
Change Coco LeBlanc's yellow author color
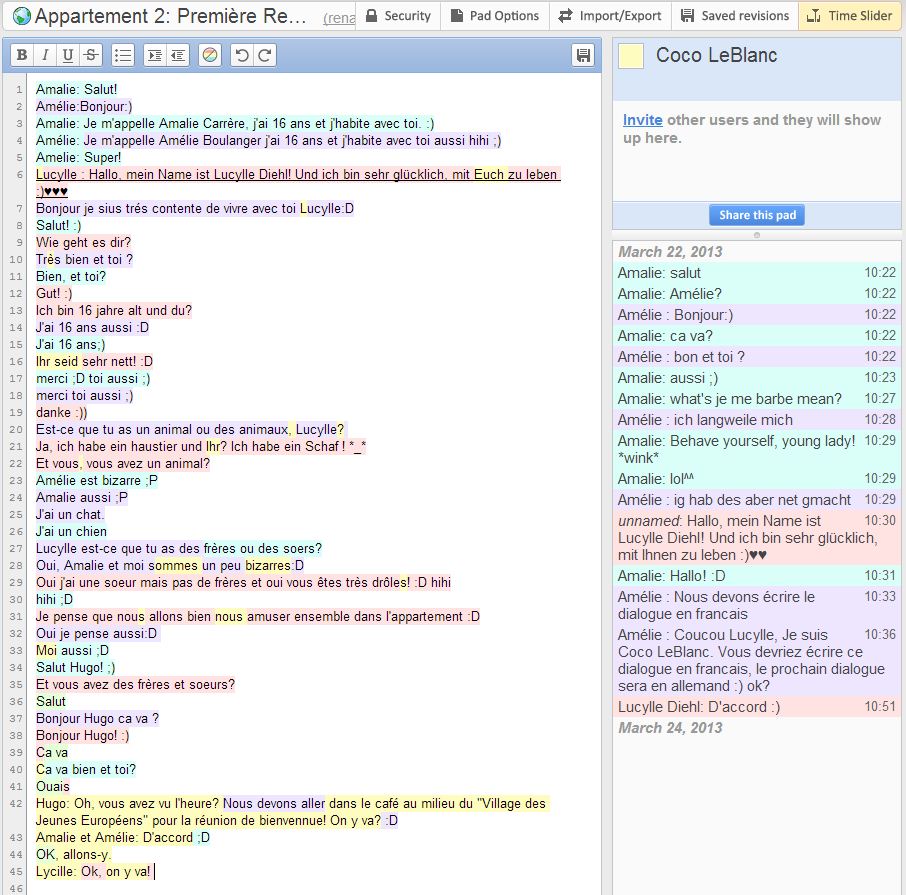(x=631, y=56)
